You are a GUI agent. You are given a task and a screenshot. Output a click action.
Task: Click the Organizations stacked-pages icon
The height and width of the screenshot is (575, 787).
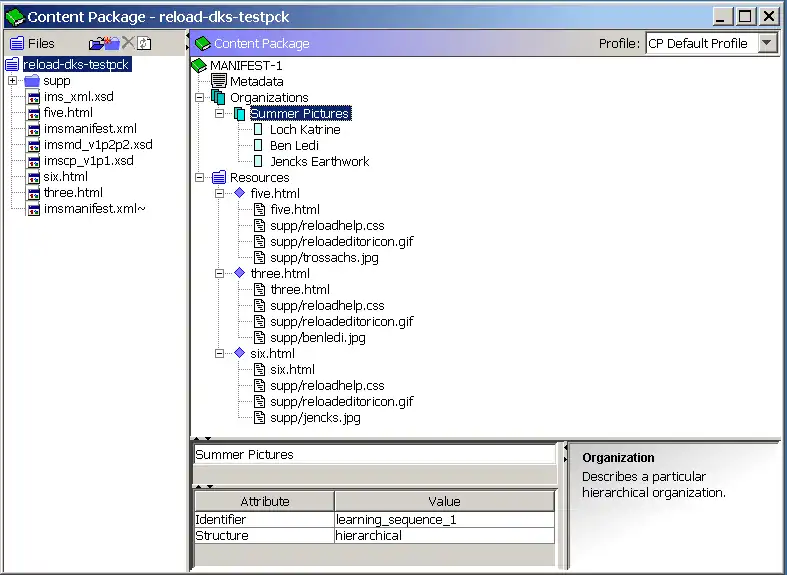coord(219,97)
